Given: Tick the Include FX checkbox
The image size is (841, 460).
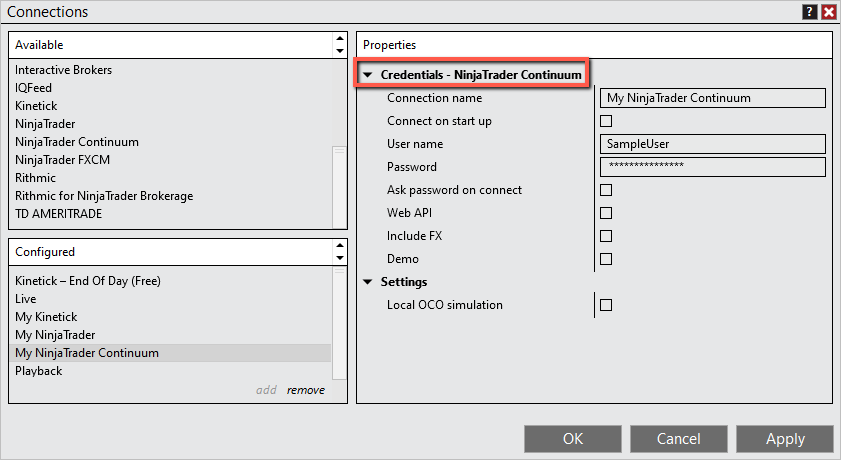Looking at the screenshot, I should [606, 236].
